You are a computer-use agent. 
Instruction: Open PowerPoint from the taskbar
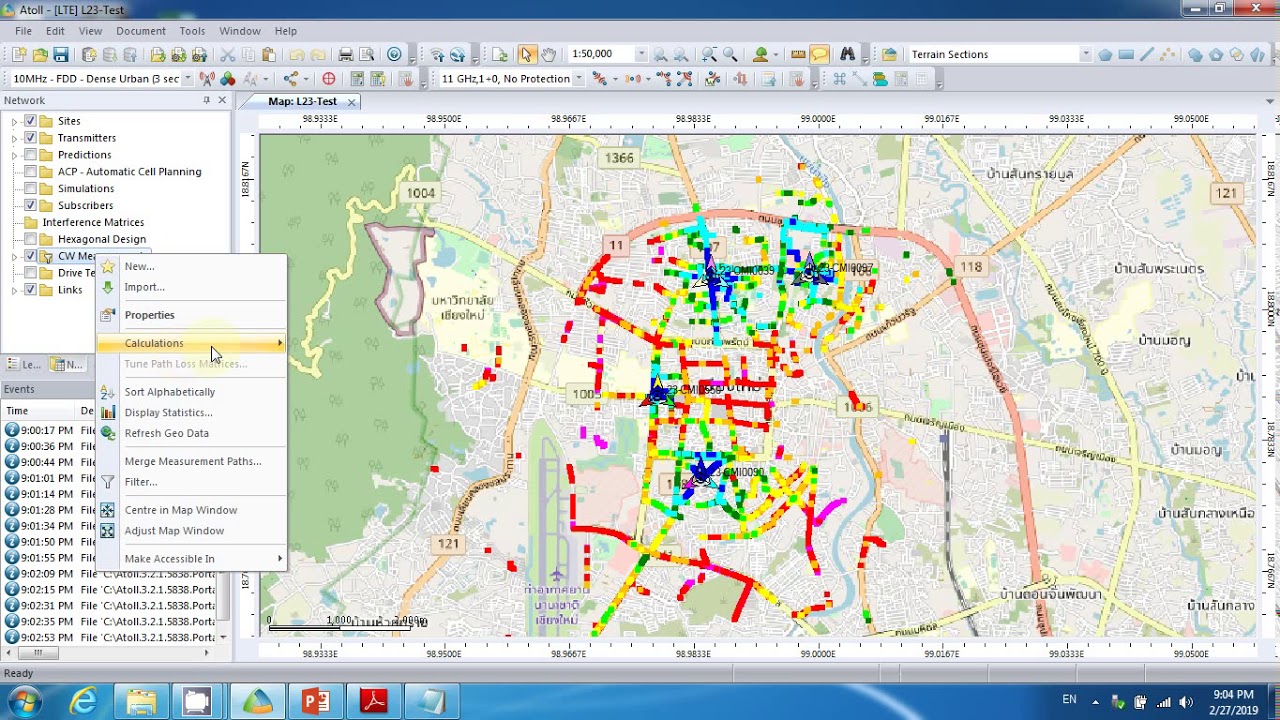tap(316, 700)
